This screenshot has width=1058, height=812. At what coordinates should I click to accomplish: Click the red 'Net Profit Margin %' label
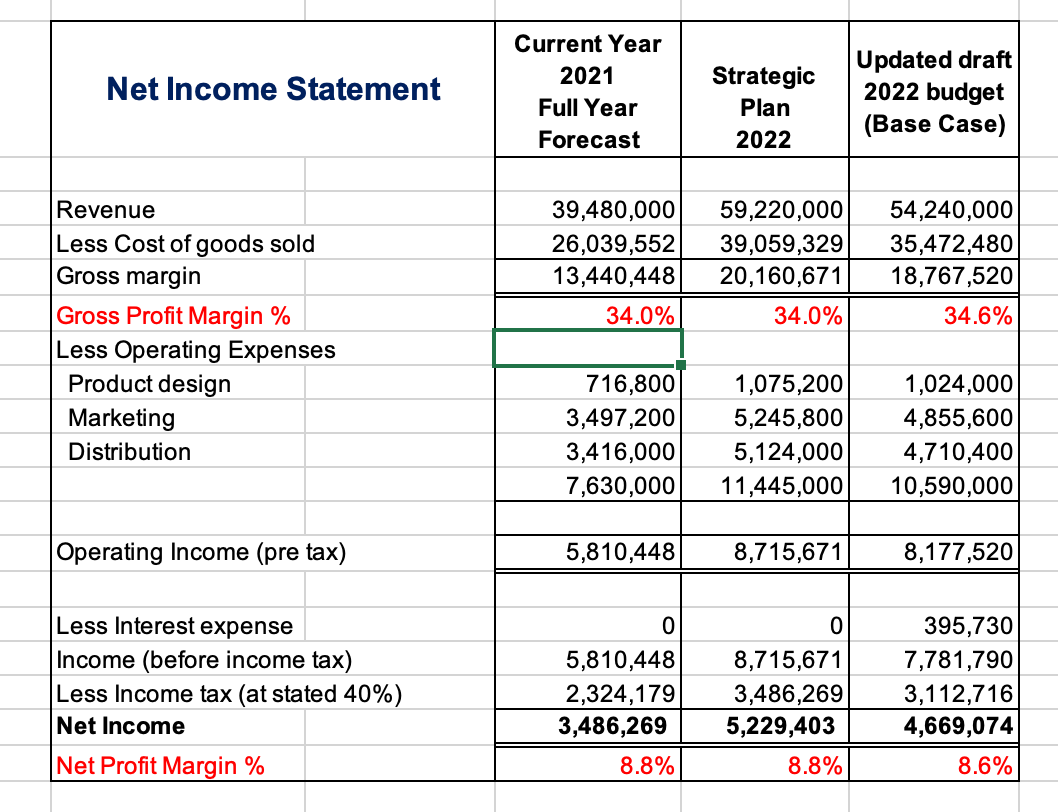[x=161, y=766]
